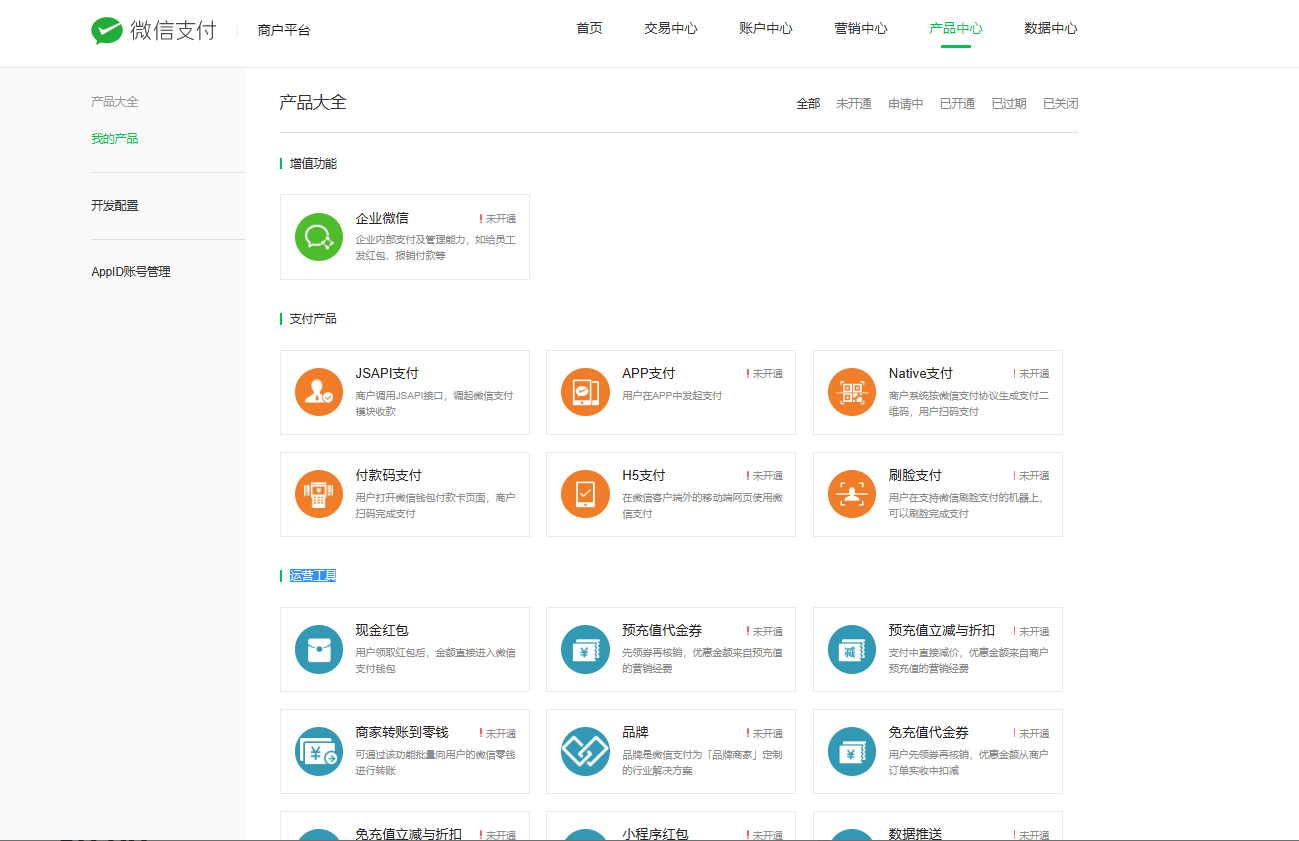Image resolution: width=1299 pixels, height=841 pixels.
Task: Click the Native支付 QR code icon
Action: tap(852, 392)
